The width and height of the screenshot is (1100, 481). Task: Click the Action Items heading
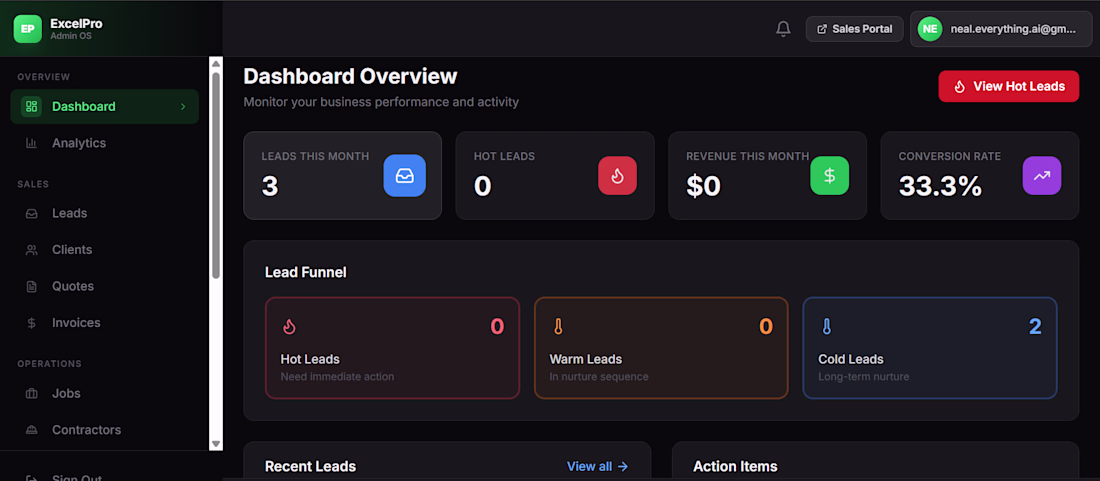coord(735,466)
